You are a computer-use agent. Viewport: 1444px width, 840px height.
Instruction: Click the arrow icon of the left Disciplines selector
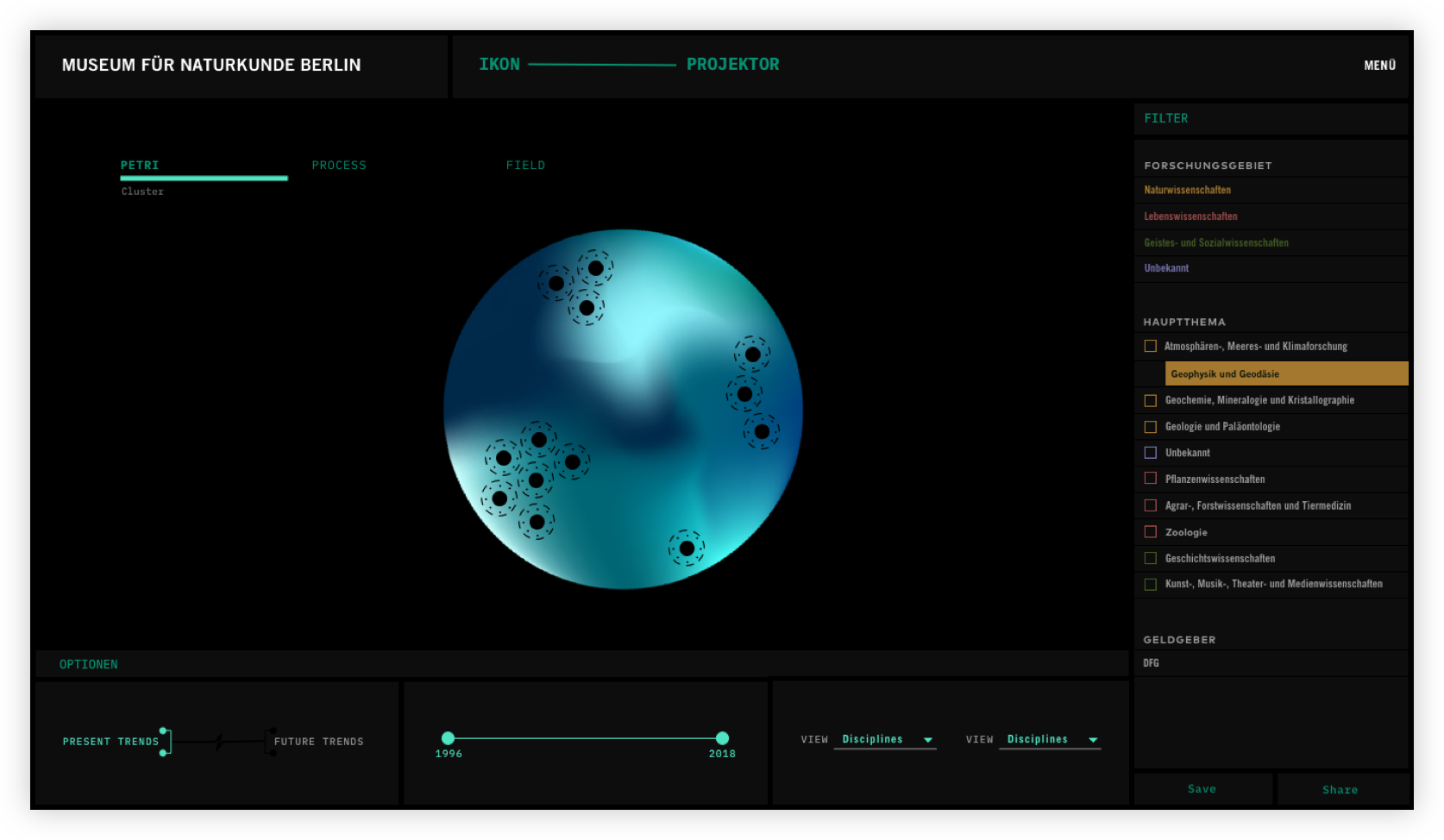[928, 740]
